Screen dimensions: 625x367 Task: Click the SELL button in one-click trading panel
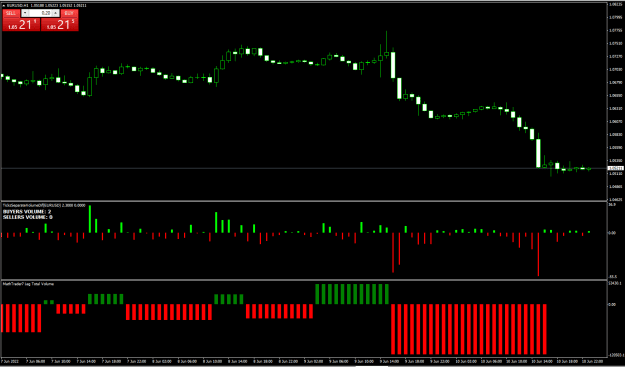click(11, 13)
